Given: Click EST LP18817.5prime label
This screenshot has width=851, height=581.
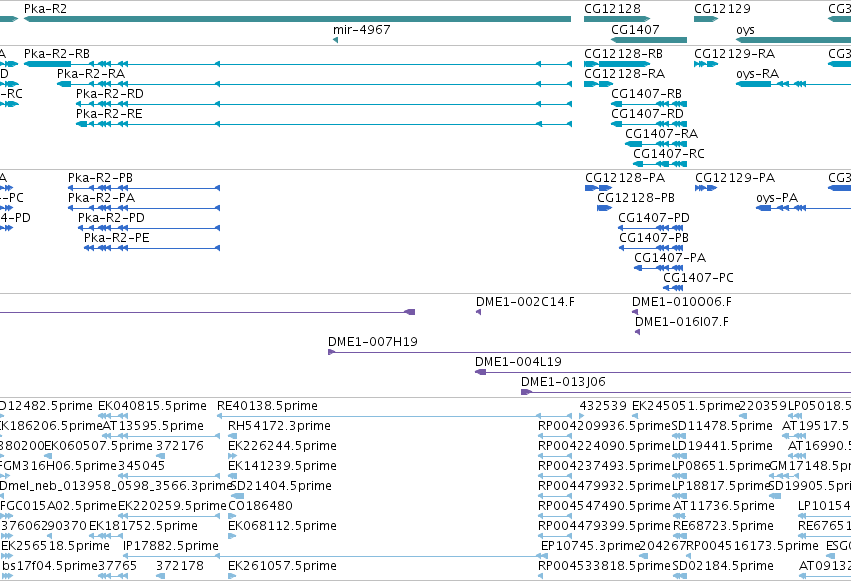Looking at the screenshot, I should pyautogui.click(x=721, y=486).
